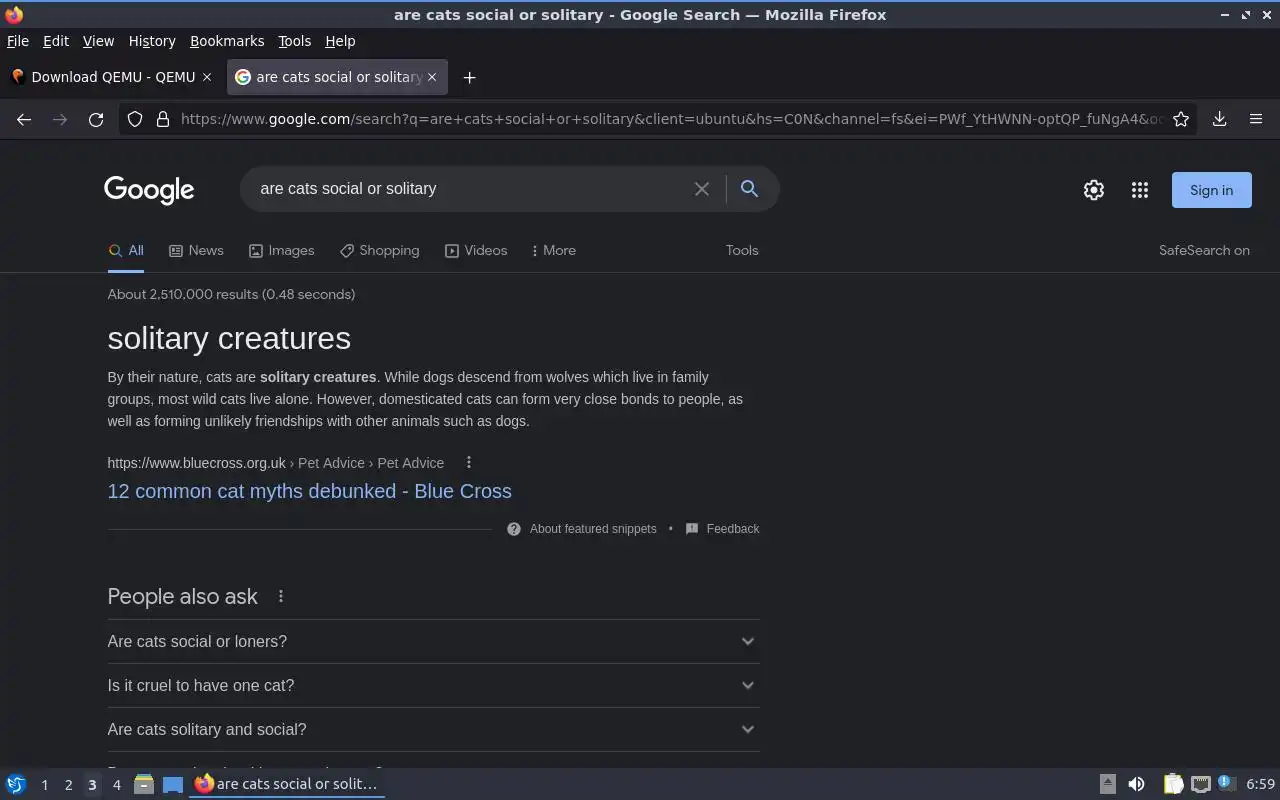Click the Google logo
Image resolution: width=1280 pixels, height=800 pixels.
tap(149, 190)
